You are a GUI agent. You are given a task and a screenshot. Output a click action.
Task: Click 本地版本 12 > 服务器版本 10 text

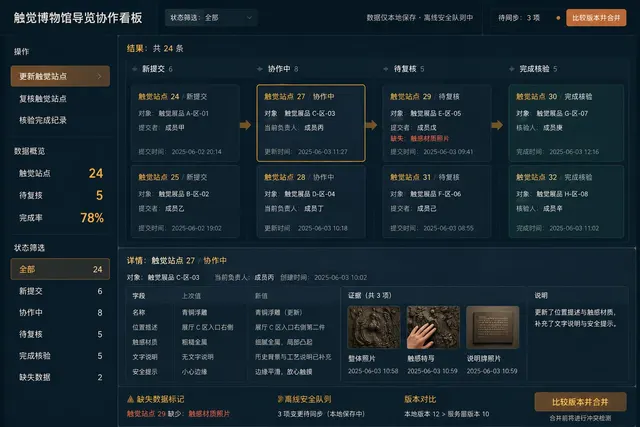(447, 414)
